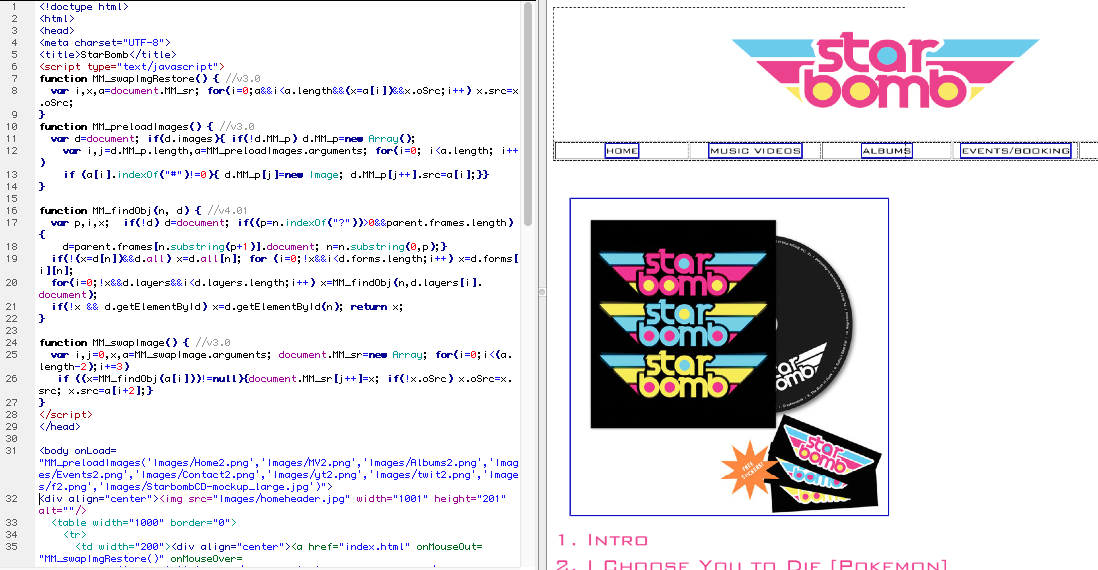The image size is (1098, 570).
Task: Select the StarBomb header logo image
Action: point(885,71)
